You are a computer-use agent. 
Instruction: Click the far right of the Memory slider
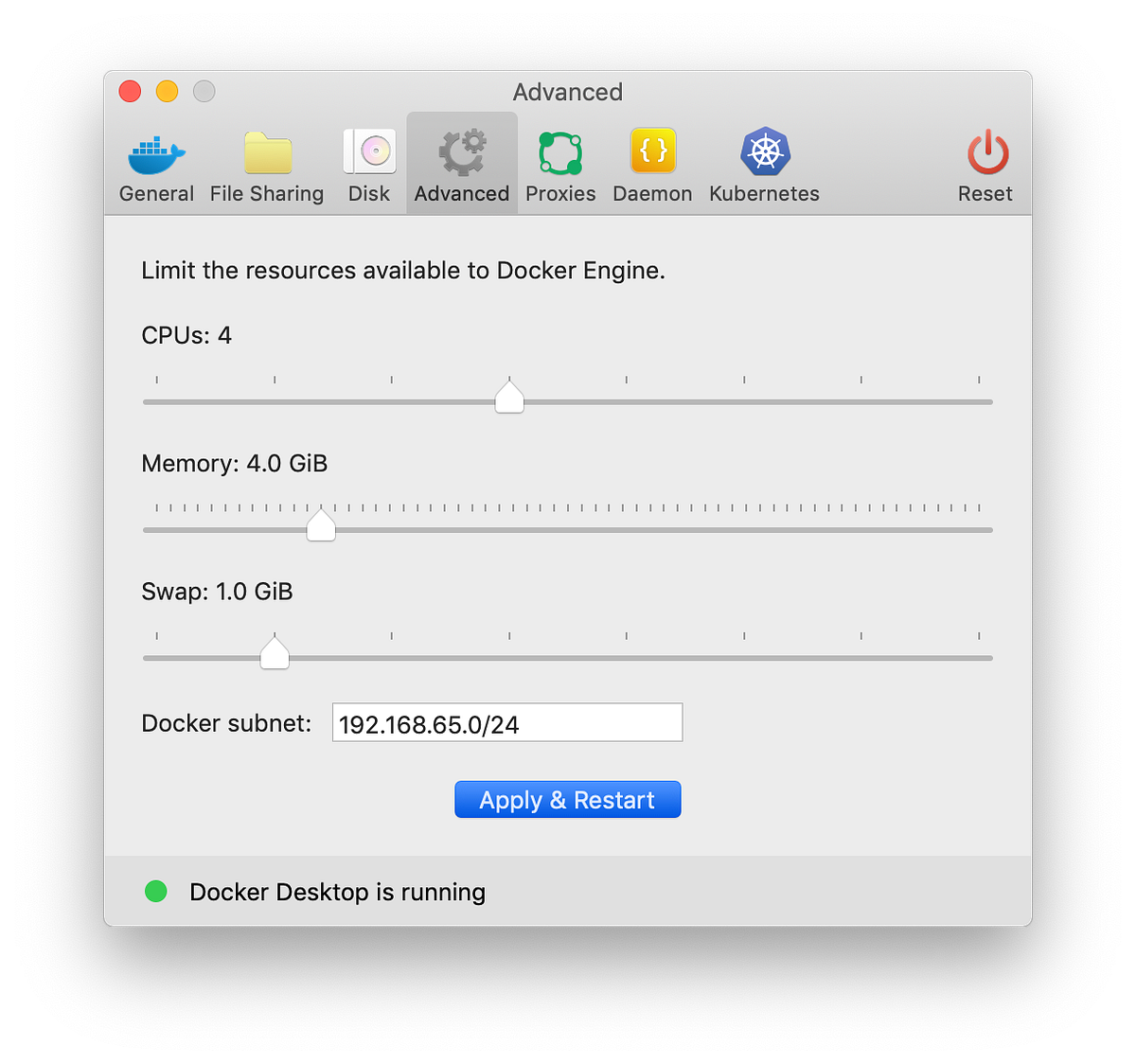(985, 529)
